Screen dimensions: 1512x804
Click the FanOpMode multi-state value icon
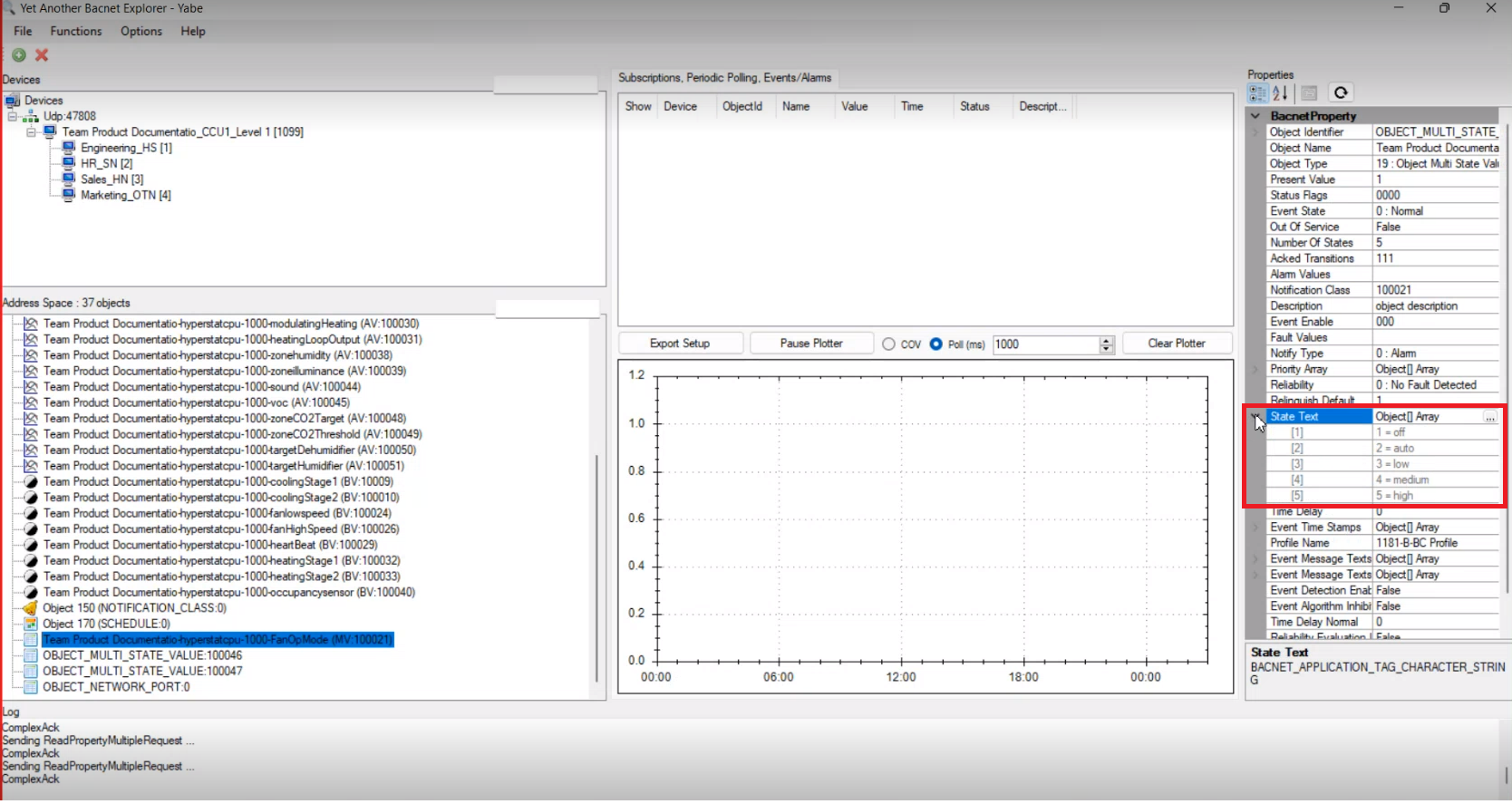point(31,640)
